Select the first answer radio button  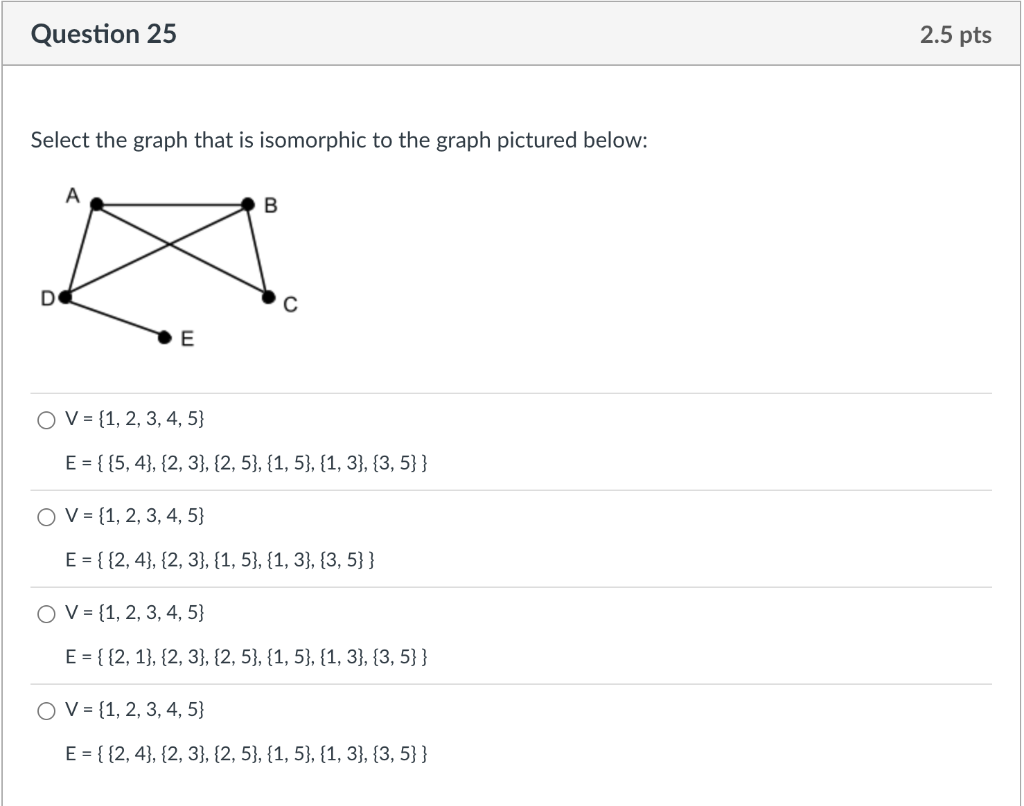click(x=46, y=420)
